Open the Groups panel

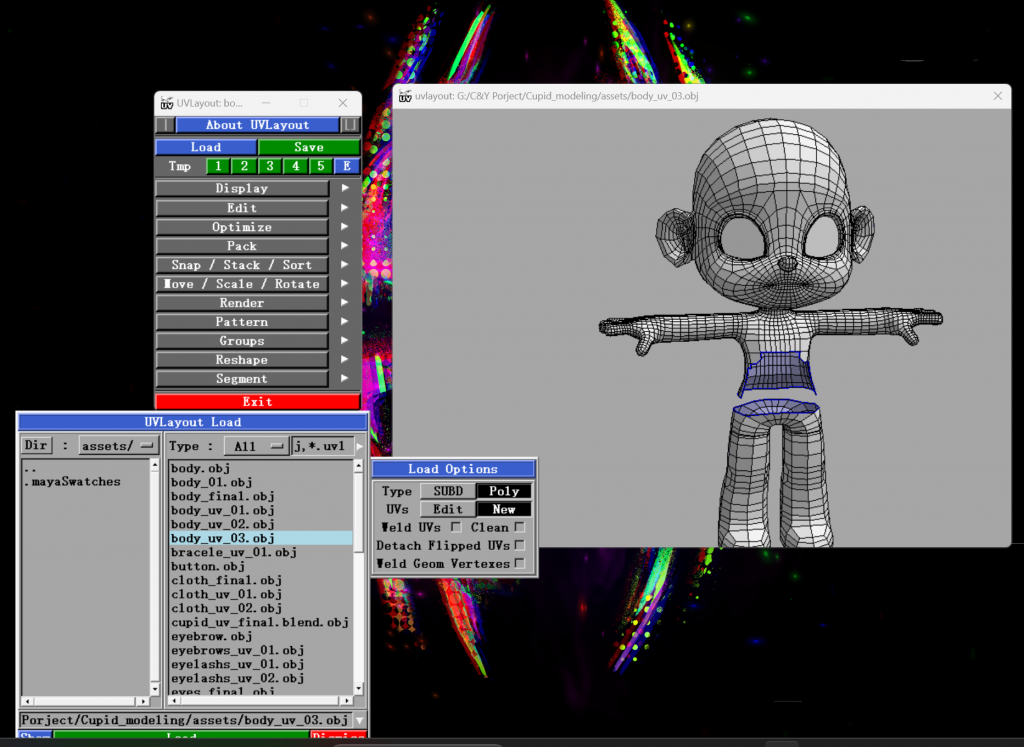point(242,340)
